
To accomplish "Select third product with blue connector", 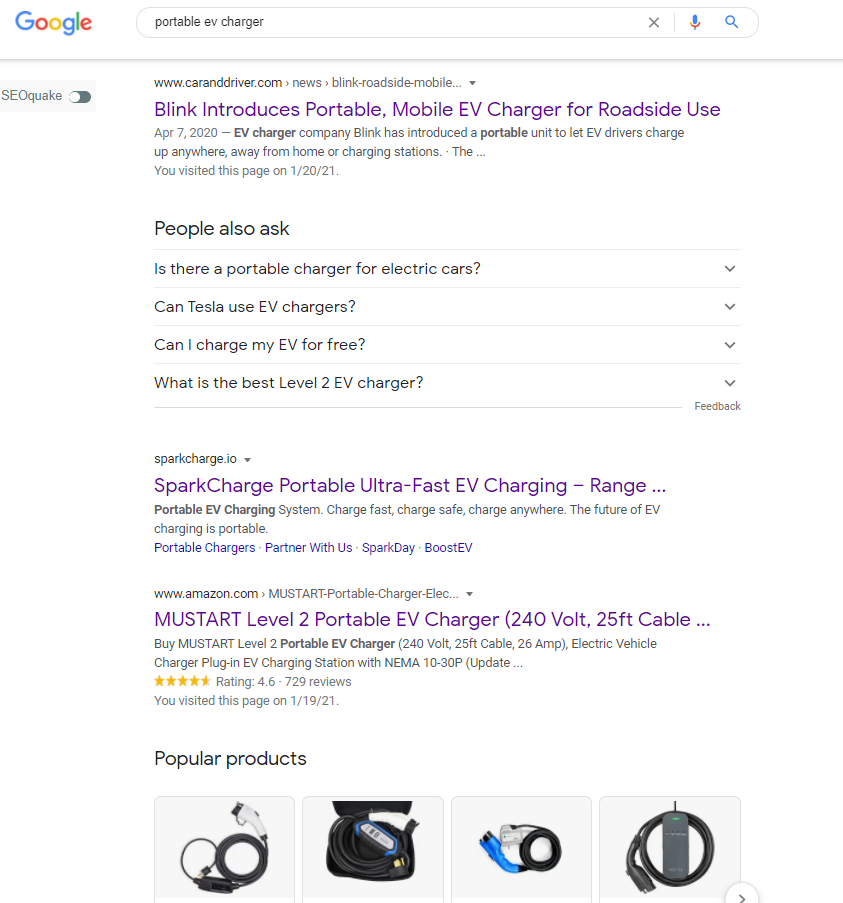I will tap(522, 849).
